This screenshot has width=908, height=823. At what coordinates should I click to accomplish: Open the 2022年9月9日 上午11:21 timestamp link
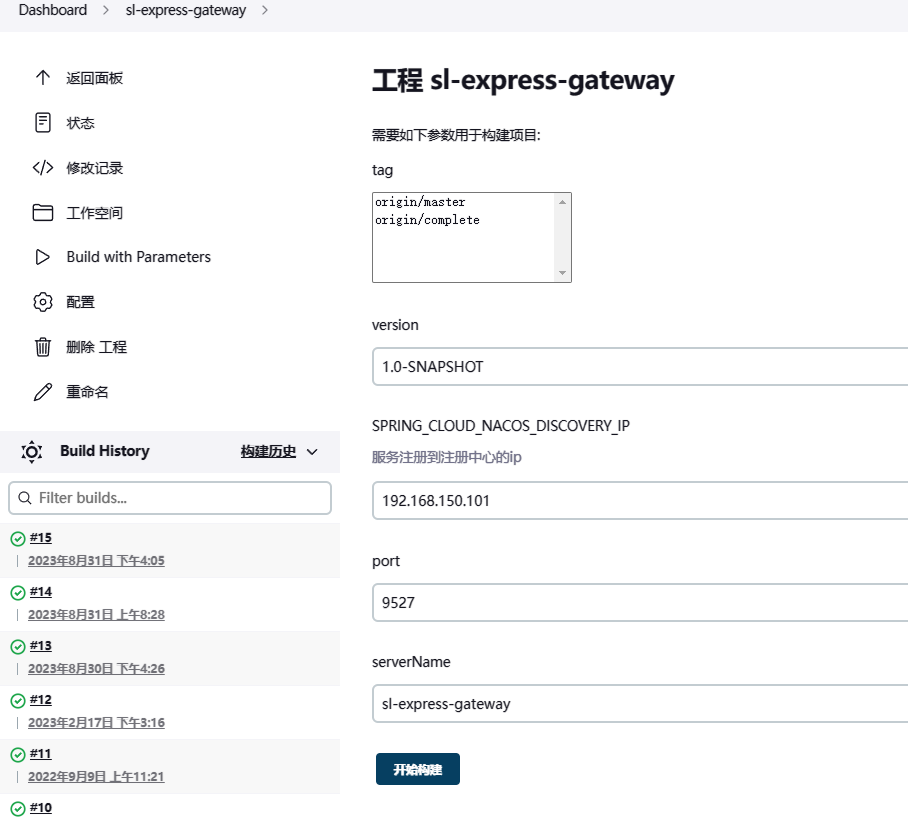[x=96, y=777]
